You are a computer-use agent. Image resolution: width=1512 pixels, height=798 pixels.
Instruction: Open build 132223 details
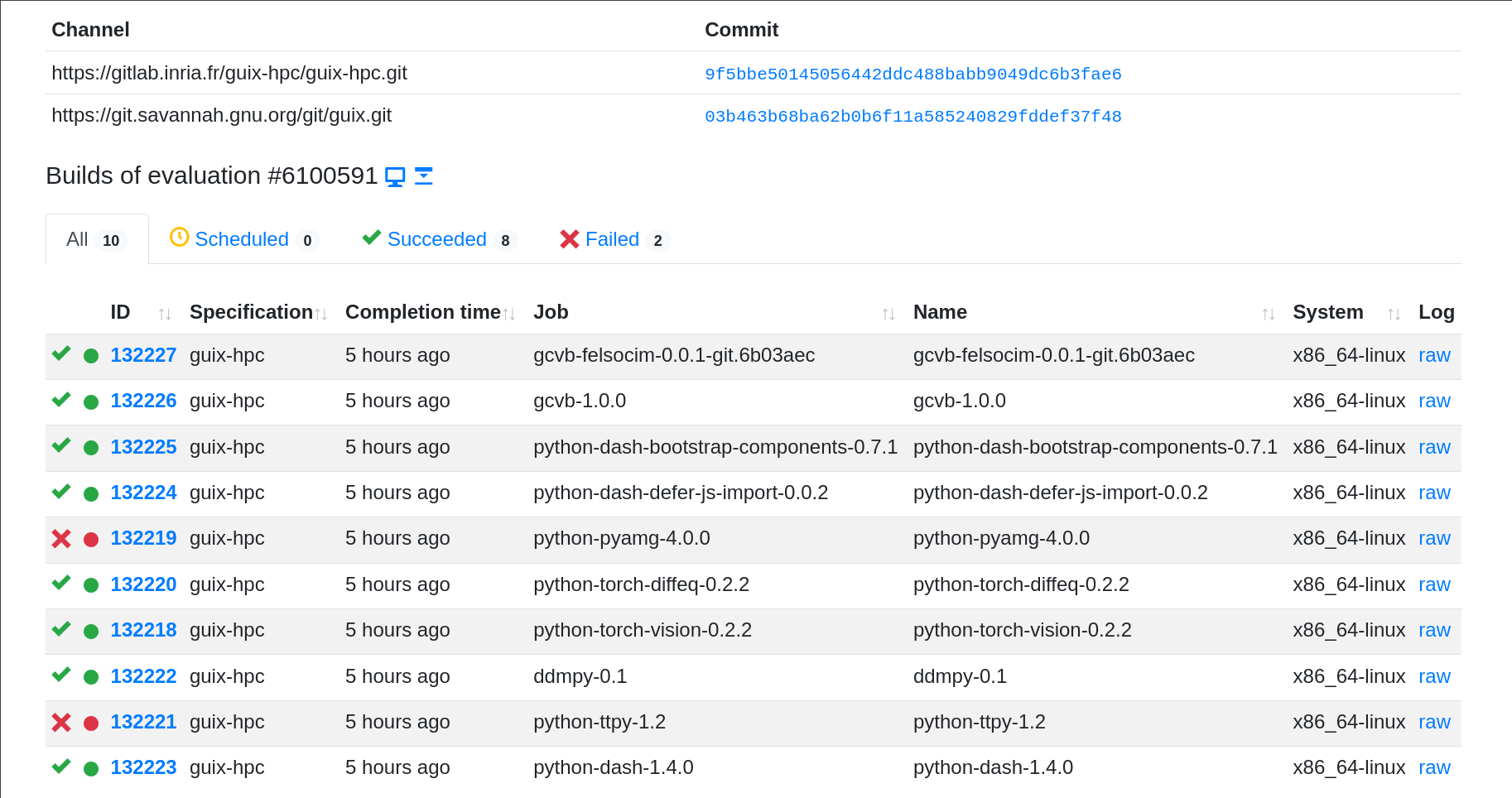click(x=143, y=767)
